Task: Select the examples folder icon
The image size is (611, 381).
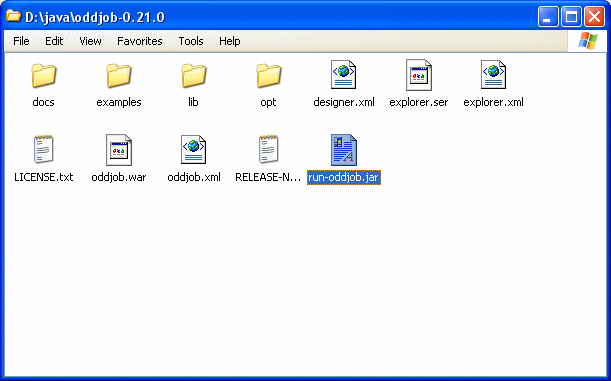Action: [119, 76]
